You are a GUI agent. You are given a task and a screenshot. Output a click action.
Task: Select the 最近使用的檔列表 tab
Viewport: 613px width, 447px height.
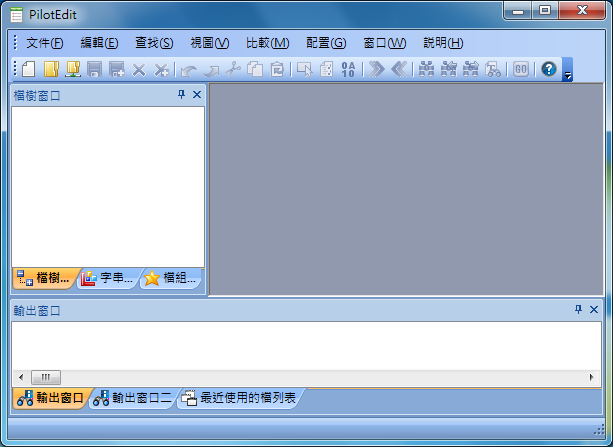(x=240, y=398)
